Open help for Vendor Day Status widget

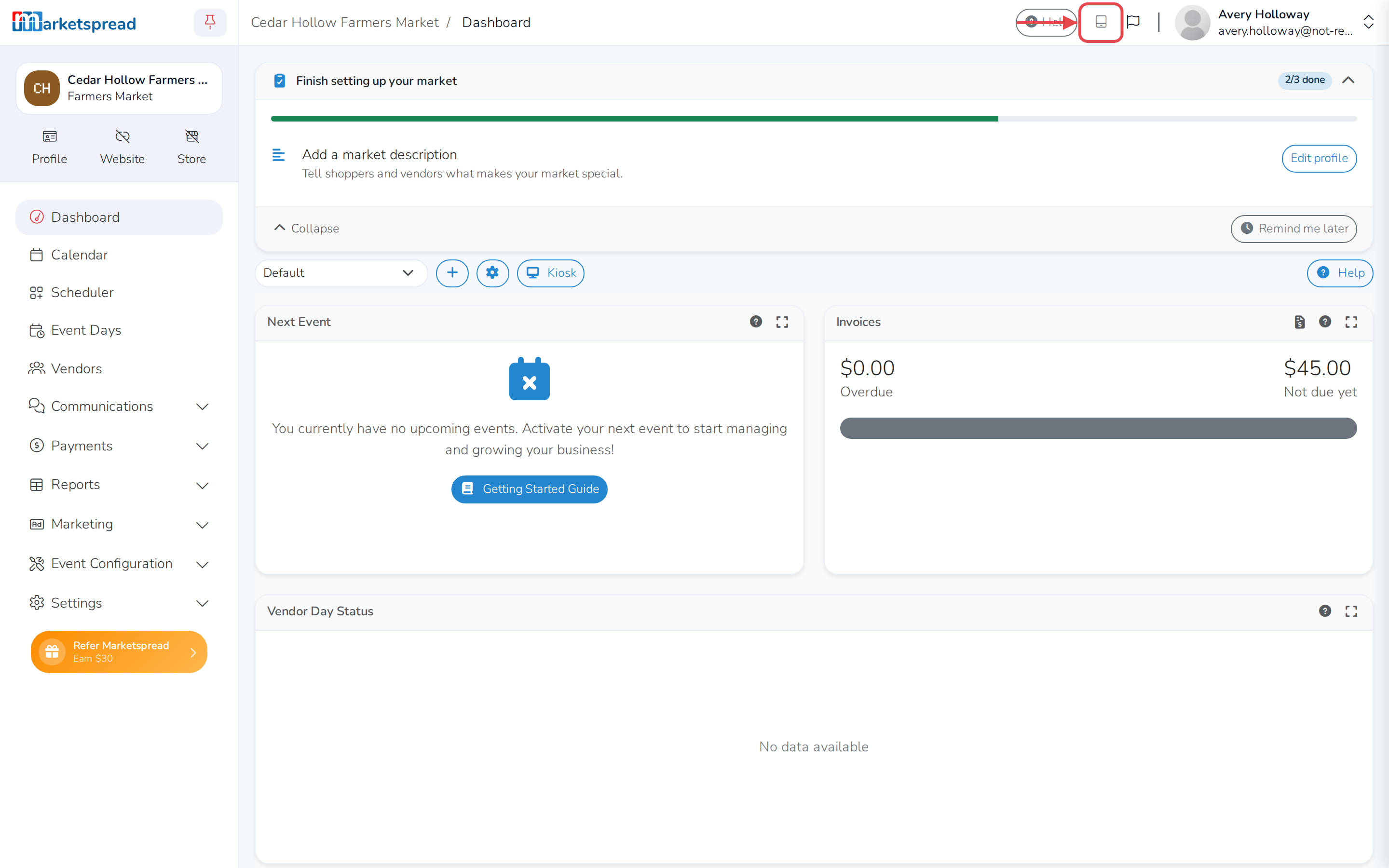[x=1325, y=611]
